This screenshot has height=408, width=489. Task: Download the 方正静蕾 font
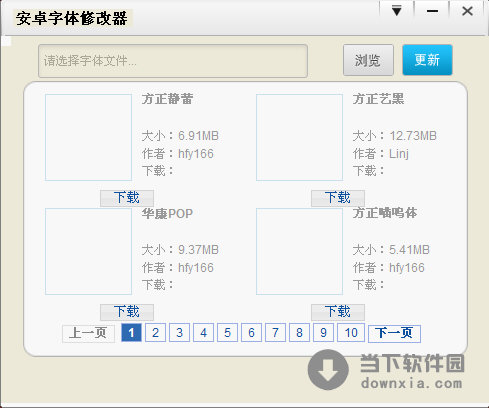[x=127, y=198]
